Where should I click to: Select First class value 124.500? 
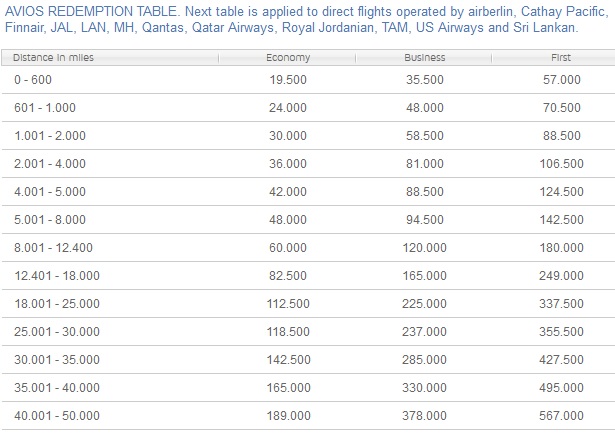560,190
